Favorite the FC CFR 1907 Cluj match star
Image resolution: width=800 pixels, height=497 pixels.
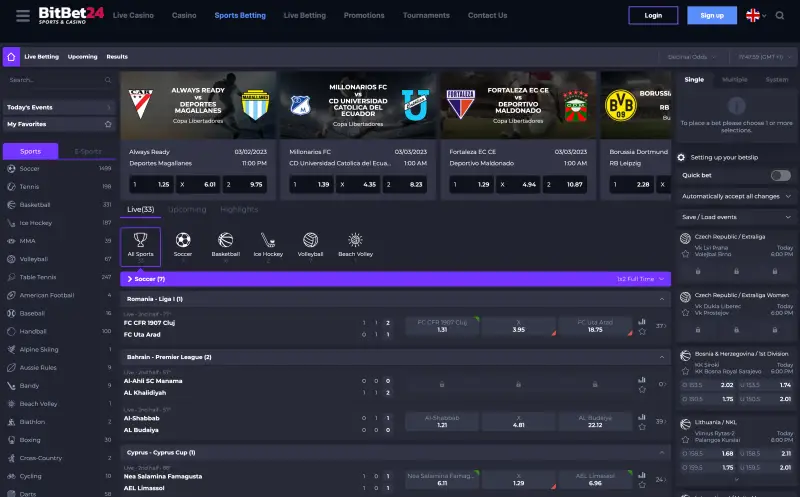[642, 332]
